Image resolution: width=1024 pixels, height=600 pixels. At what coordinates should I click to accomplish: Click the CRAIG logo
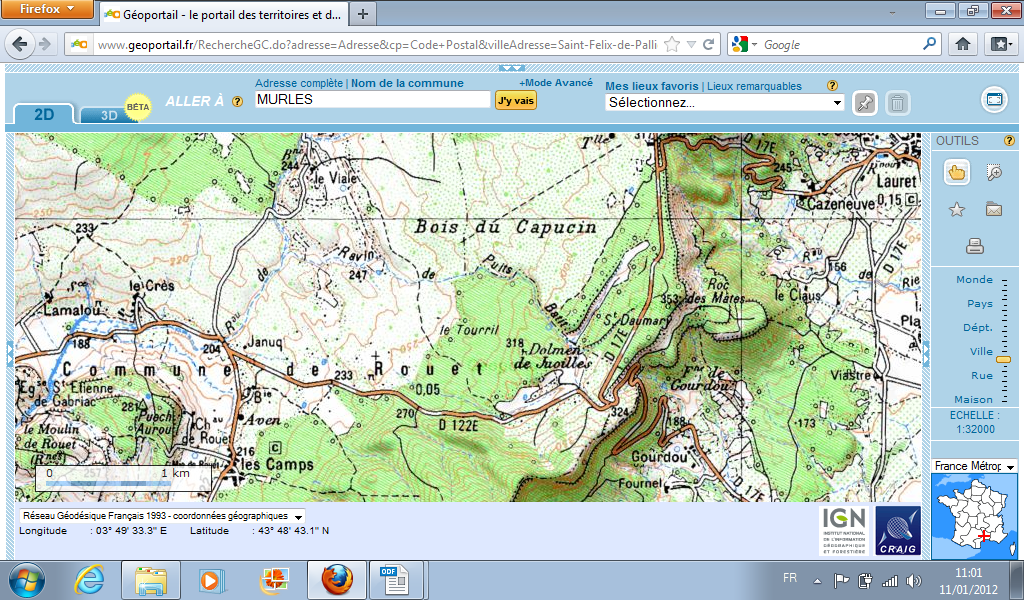tap(898, 530)
